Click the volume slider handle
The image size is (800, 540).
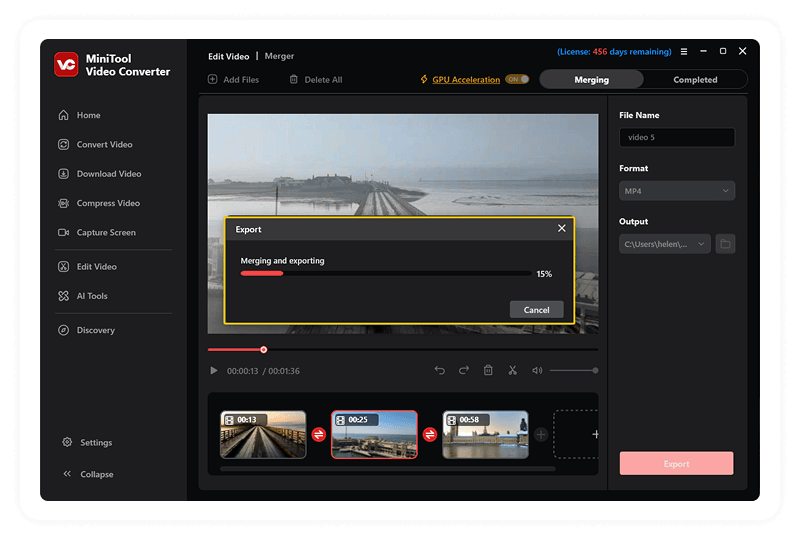595,371
